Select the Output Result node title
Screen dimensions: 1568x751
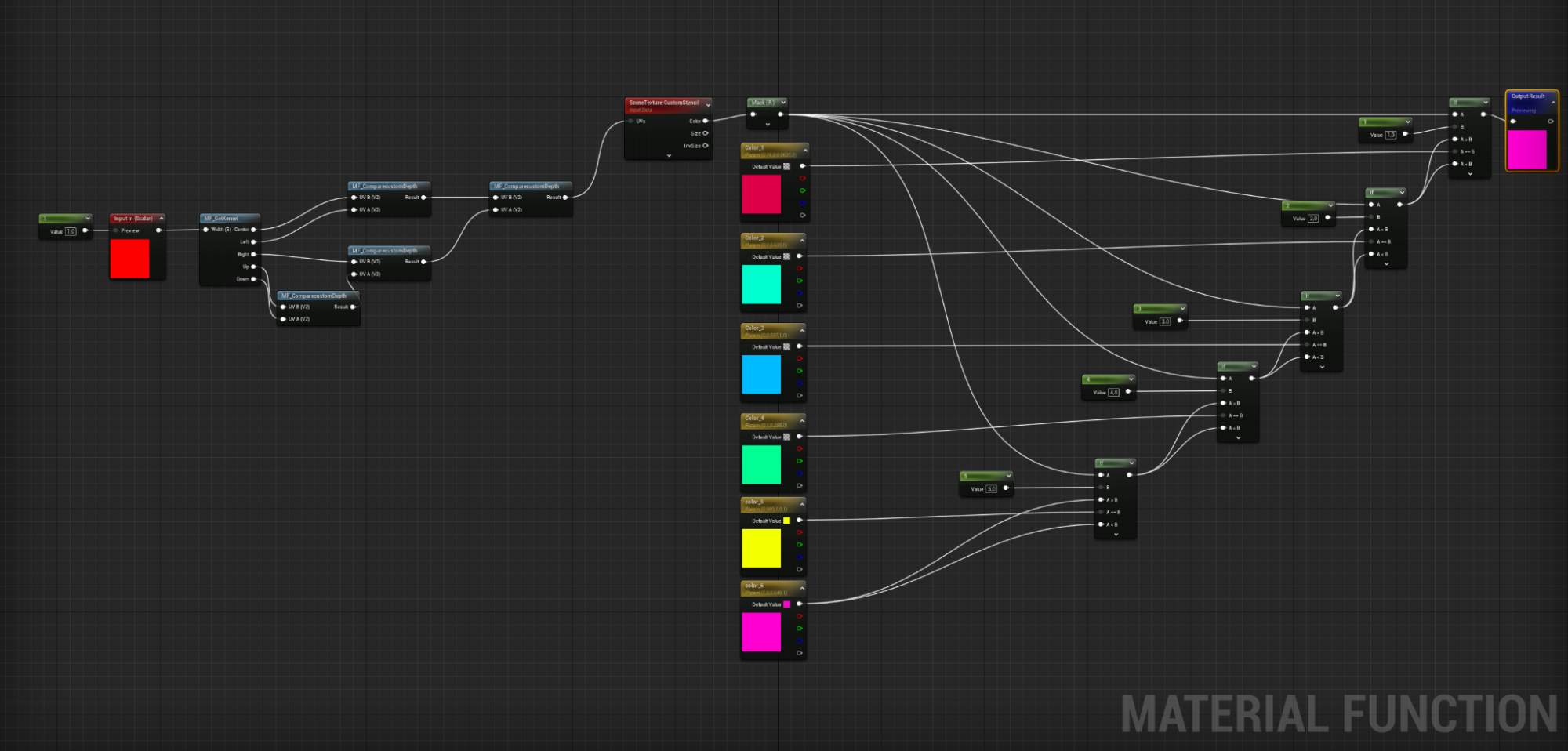point(1528,96)
